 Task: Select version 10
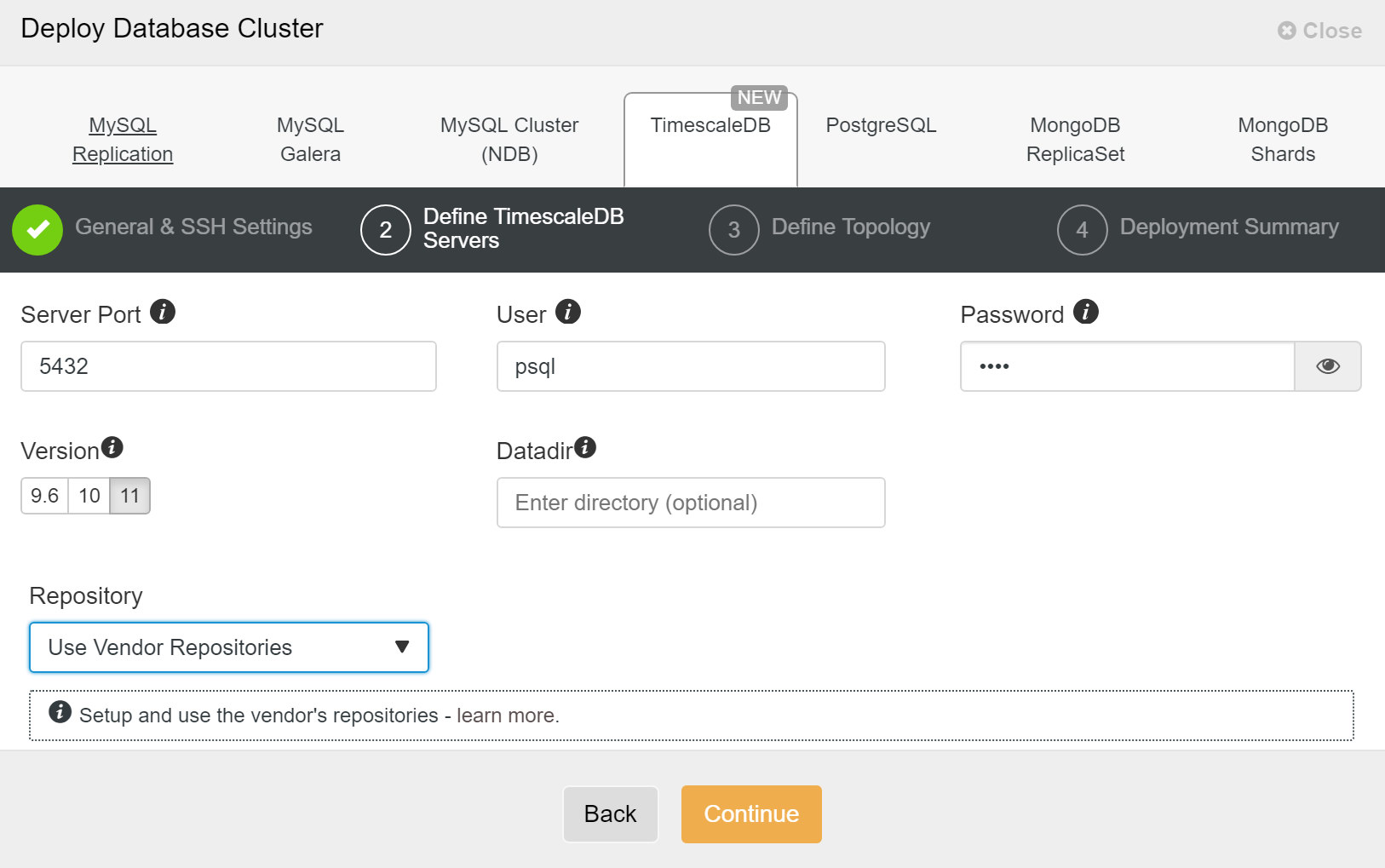(x=89, y=496)
